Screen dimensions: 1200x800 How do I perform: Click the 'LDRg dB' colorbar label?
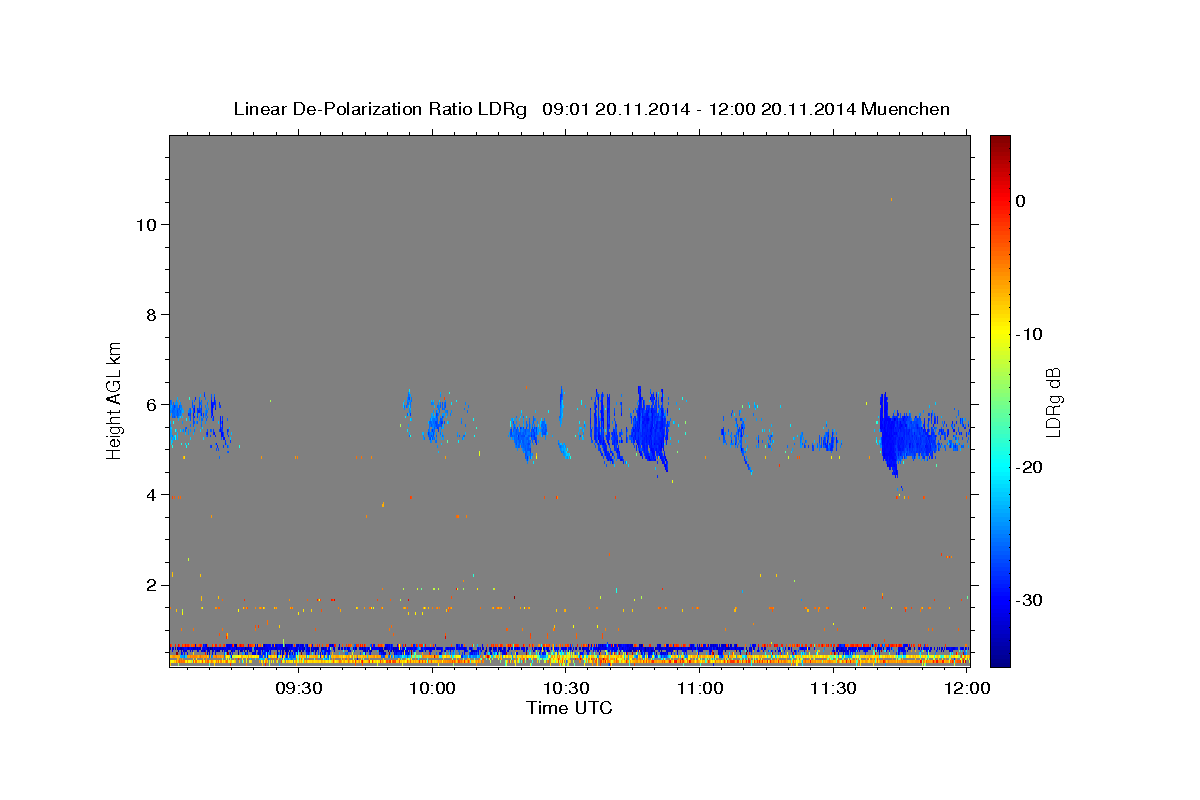(1053, 401)
